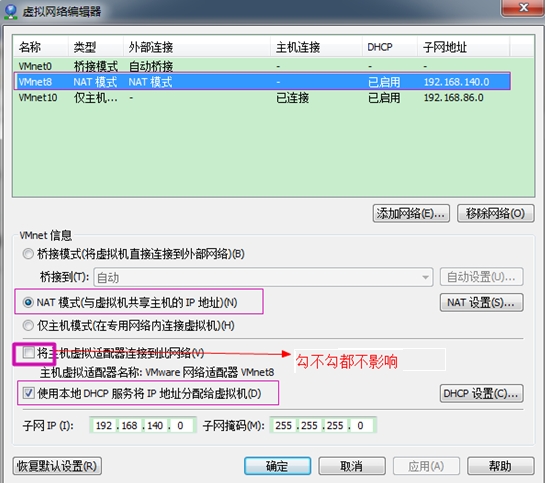Sort by 主机连接 column header
The height and width of the screenshot is (483, 545).
pos(316,47)
